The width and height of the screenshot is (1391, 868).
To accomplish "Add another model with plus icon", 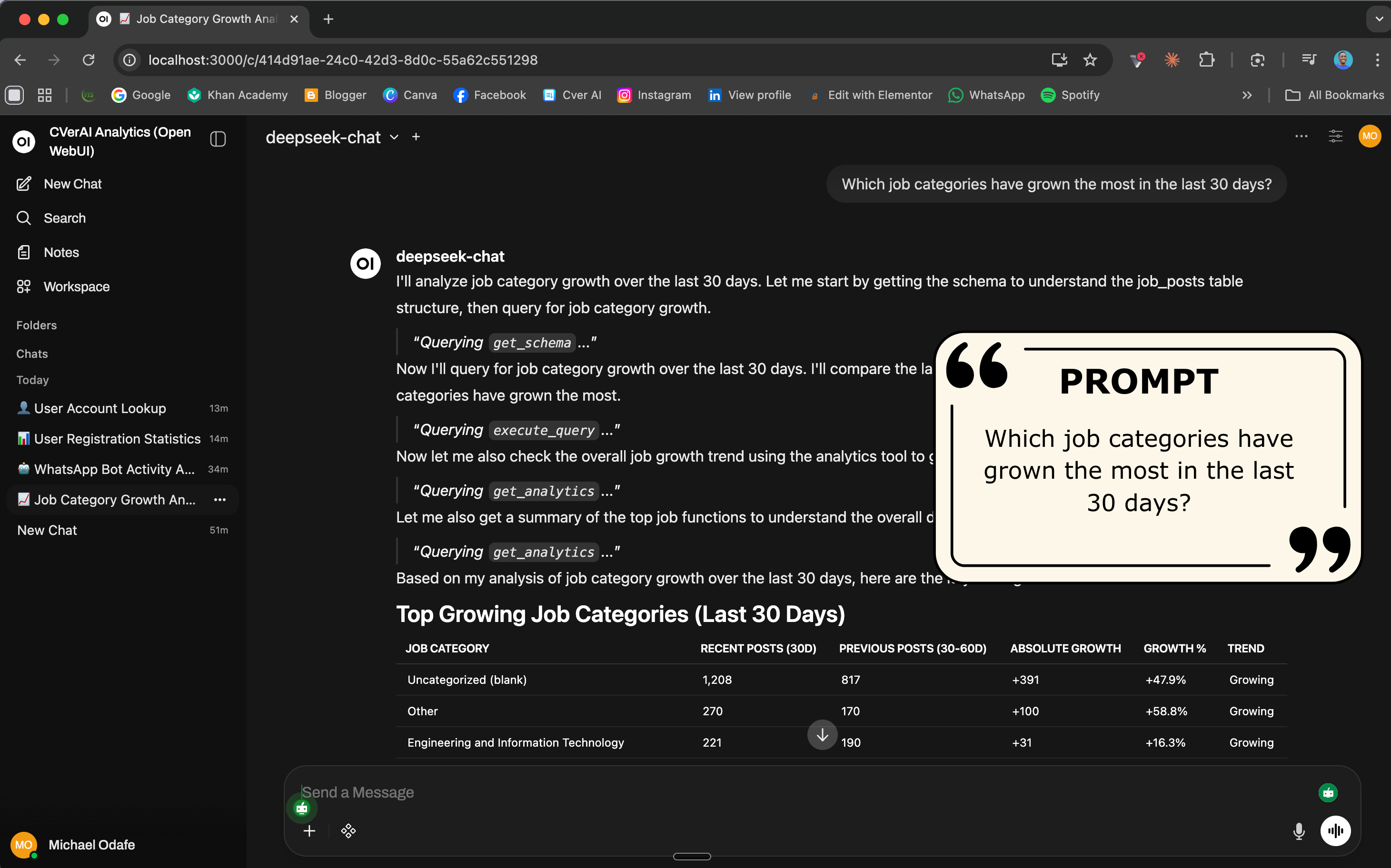I will coord(416,137).
